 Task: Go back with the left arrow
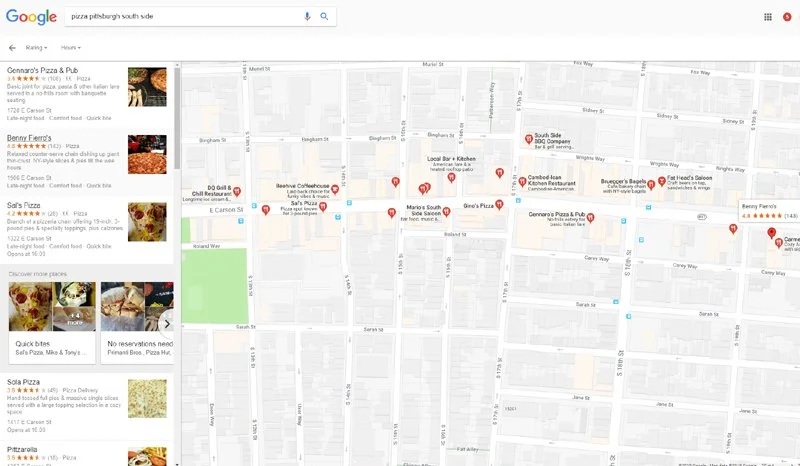12,47
